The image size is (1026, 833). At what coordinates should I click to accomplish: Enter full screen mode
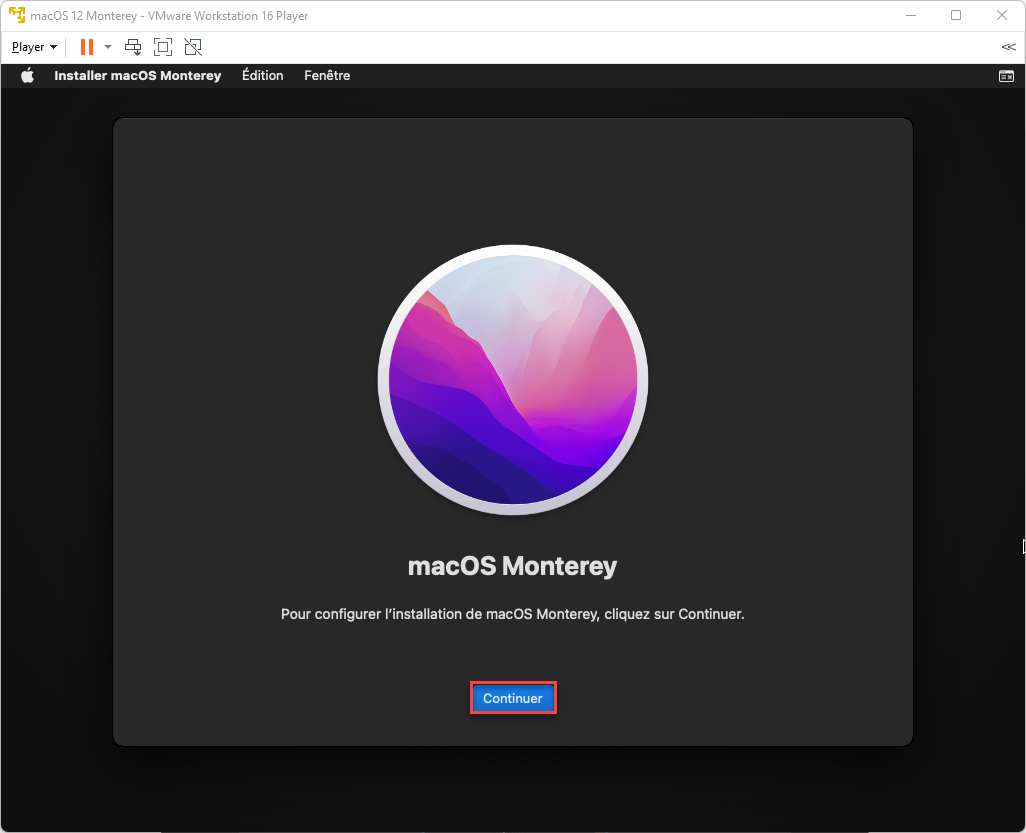point(163,47)
